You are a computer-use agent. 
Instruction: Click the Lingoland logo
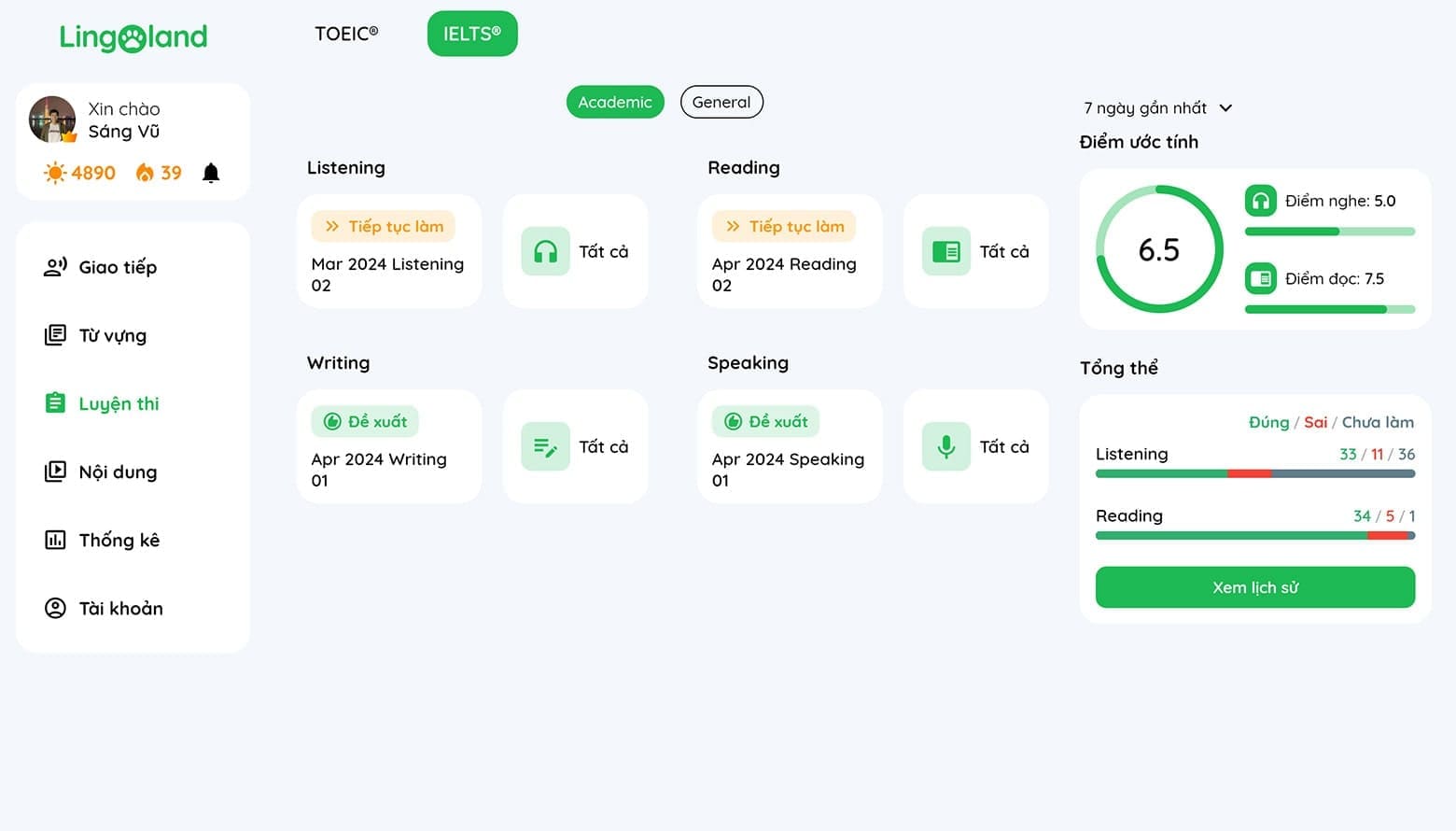tap(133, 37)
